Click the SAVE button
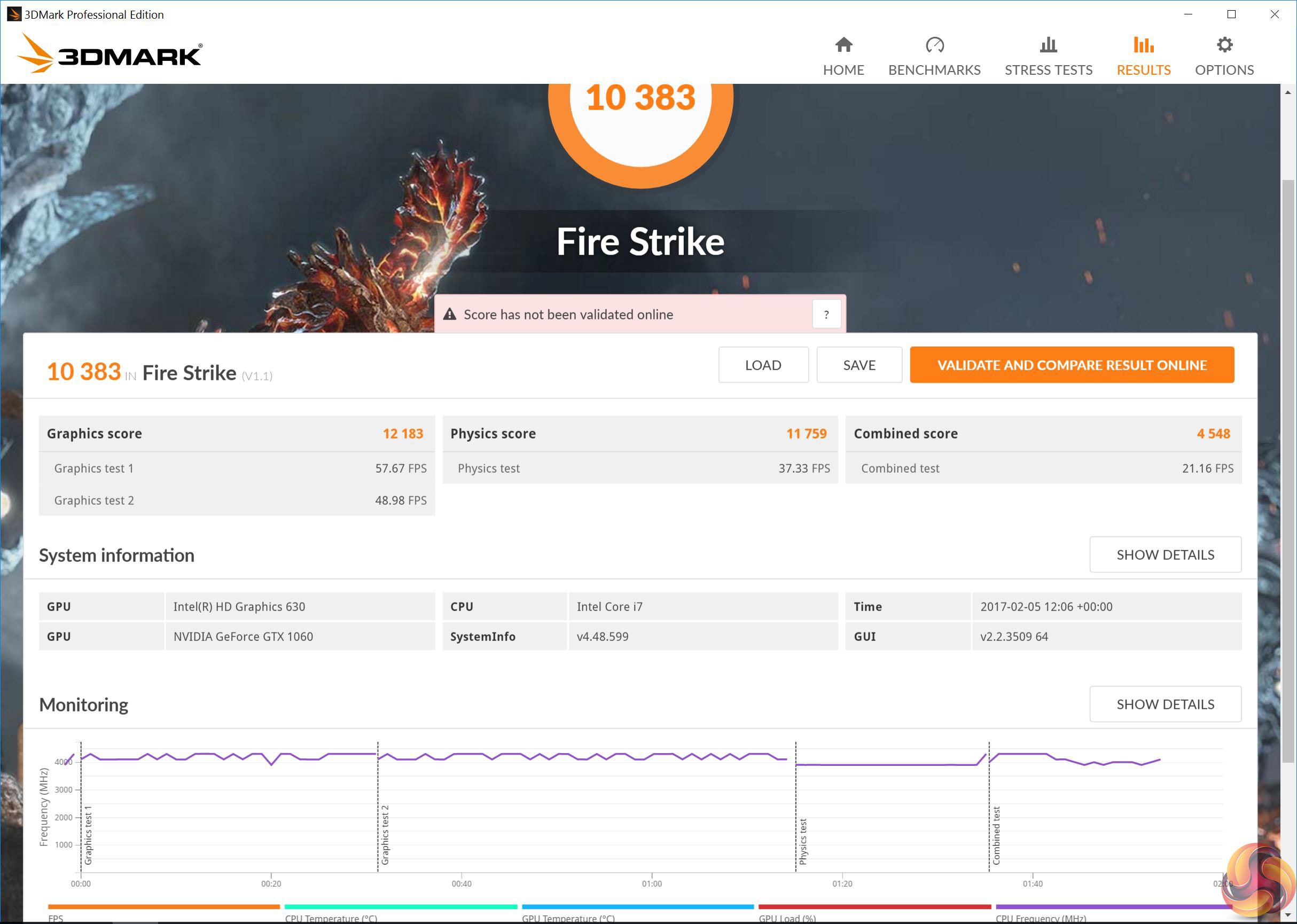 [858, 365]
